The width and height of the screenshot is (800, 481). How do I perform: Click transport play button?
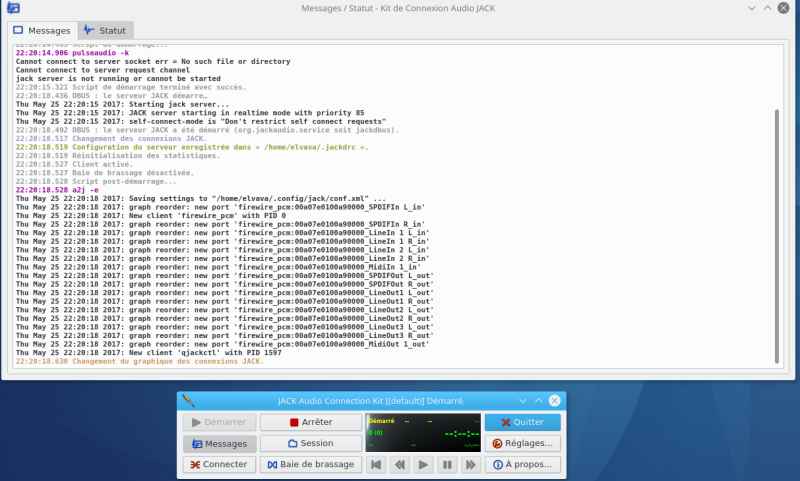click(x=423, y=464)
